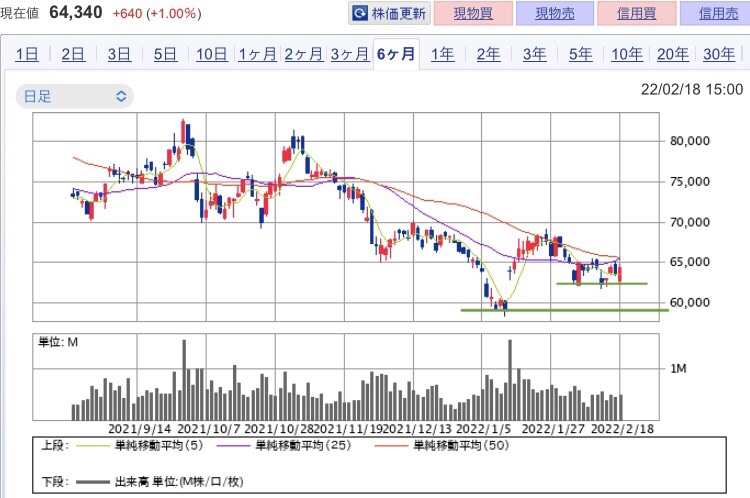Click the 80,000 price axis label
Screen dimensions: 750x498
(x=690, y=141)
